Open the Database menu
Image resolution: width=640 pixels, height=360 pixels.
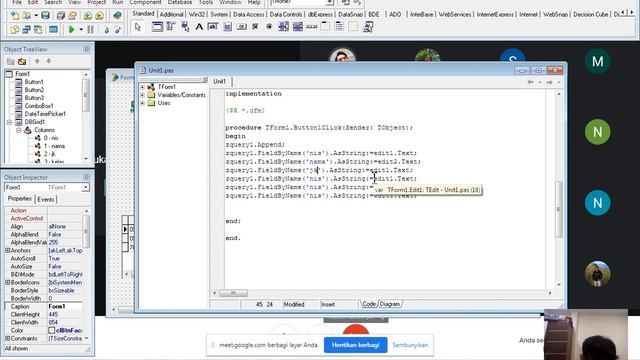click(180, 2)
